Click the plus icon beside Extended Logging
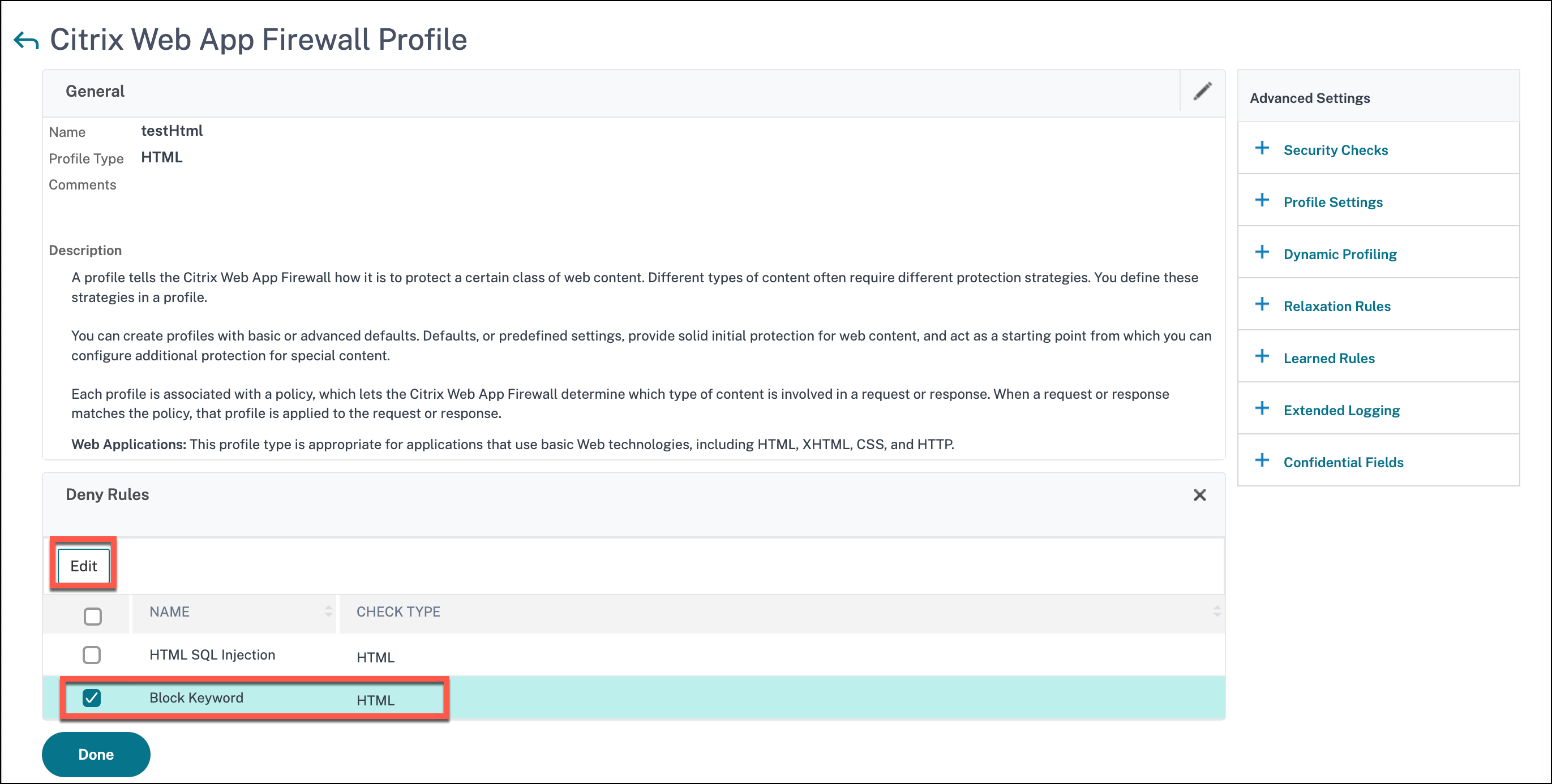Screen dimensions: 1552x784 (x=1262, y=408)
